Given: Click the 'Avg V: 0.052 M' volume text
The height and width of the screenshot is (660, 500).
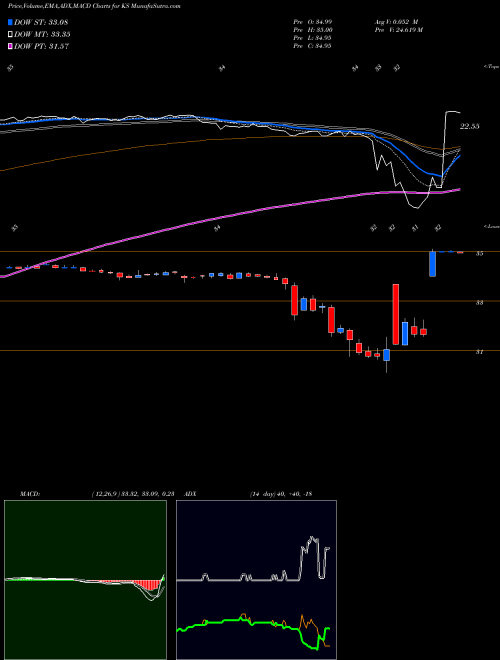Looking at the screenshot, I should pyautogui.click(x=396, y=22).
